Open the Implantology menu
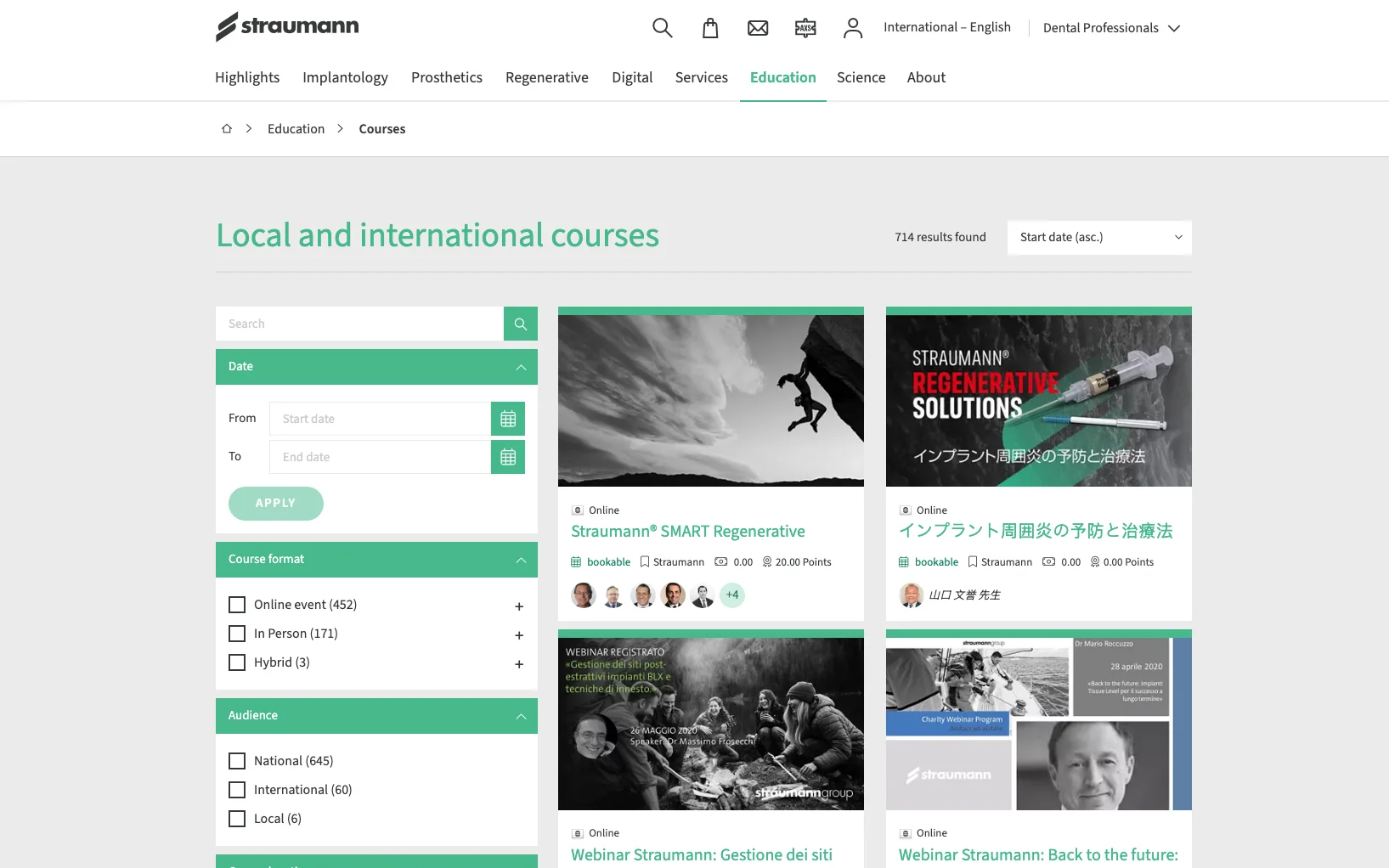The width and height of the screenshot is (1389, 868). 345,77
